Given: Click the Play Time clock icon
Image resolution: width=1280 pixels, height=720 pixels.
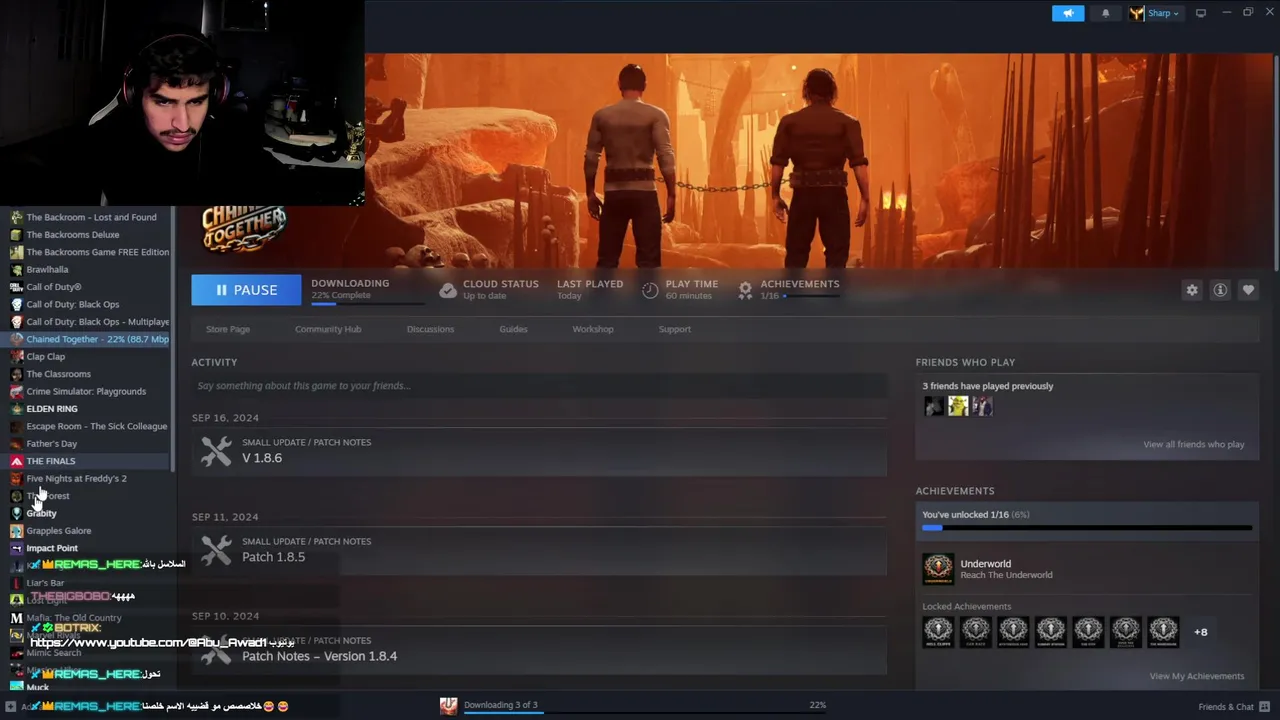Looking at the screenshot, I should [650, 290].
